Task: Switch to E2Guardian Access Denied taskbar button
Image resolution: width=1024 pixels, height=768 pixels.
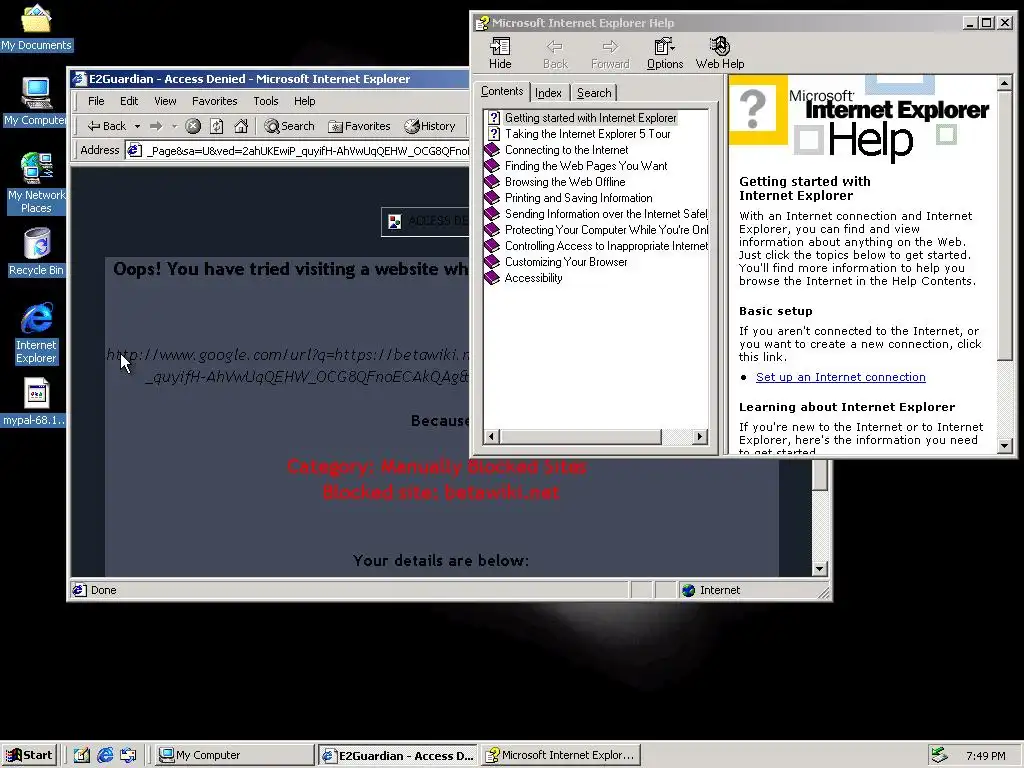Action: (398, 755)
